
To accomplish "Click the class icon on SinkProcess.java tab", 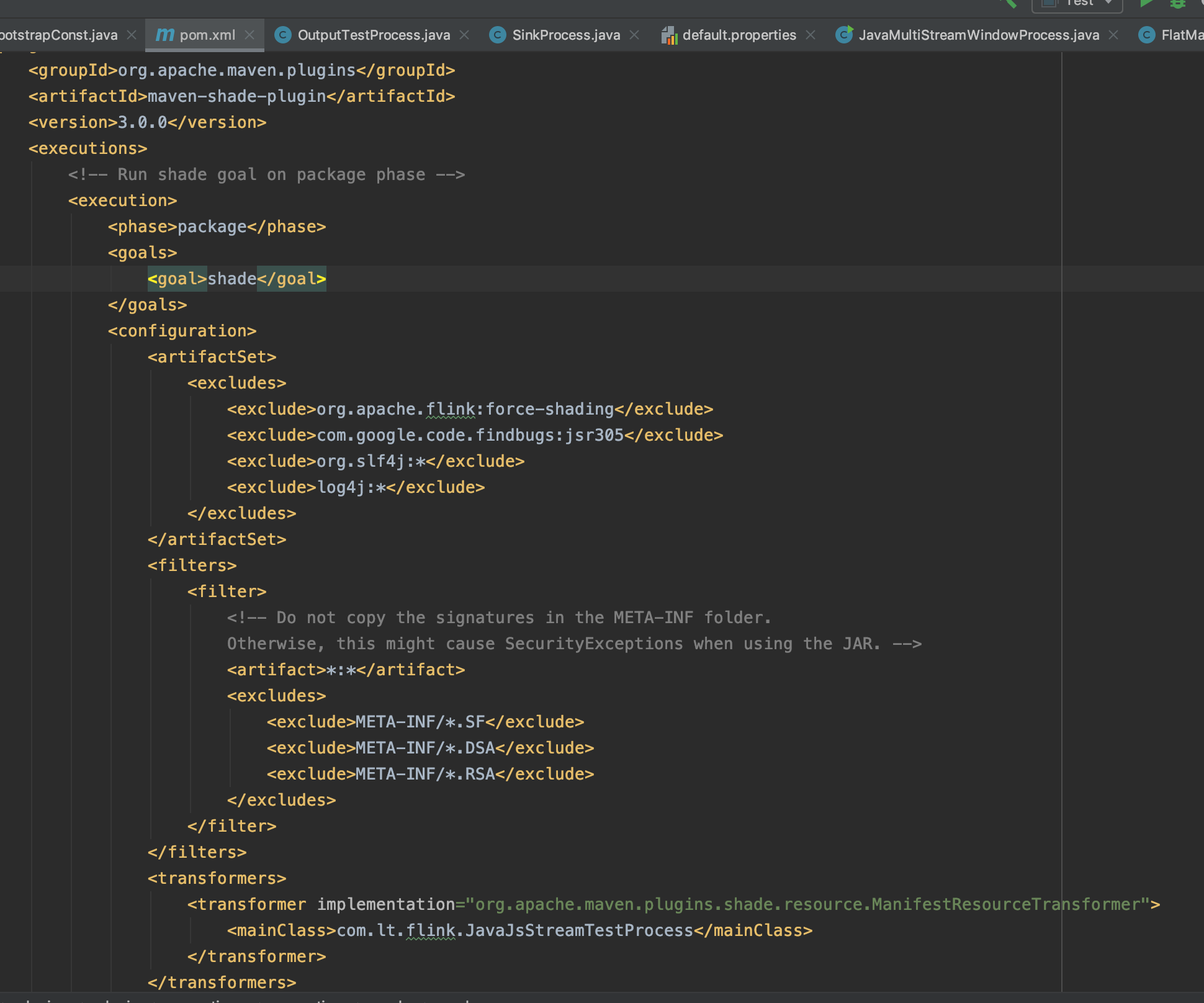I will tap(498, 35).
